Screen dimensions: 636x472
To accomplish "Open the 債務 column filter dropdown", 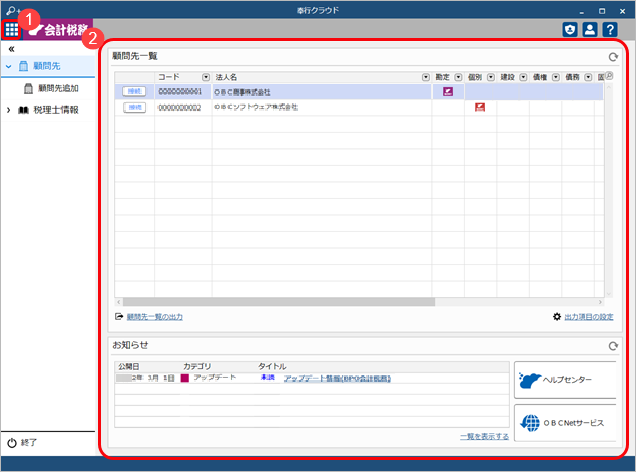I will (588, 77).
